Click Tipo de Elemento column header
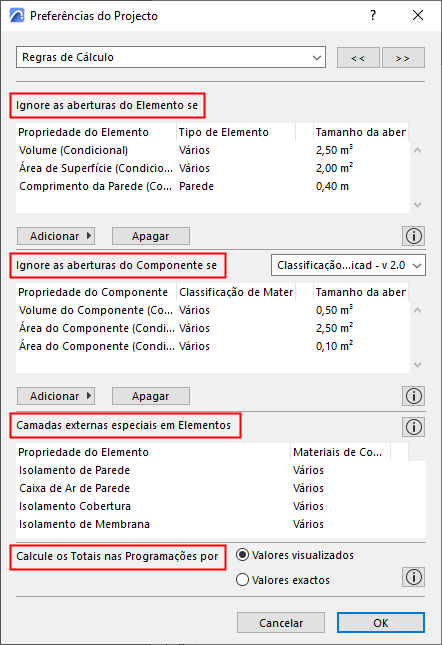 click(x=236, y=132)
